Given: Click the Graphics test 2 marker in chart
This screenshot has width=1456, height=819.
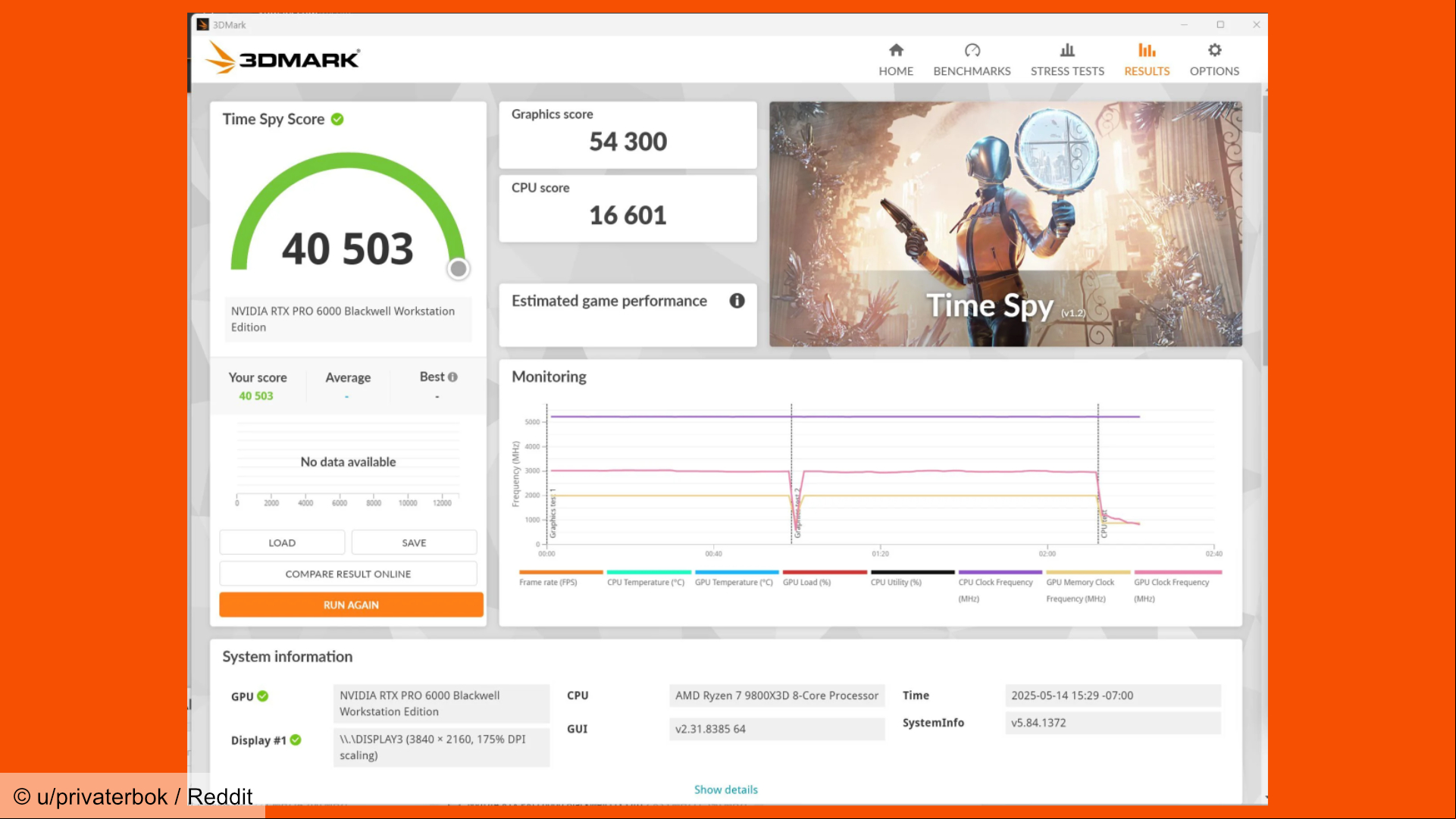Looking at the screenshot, I should (x=797, y=514).
